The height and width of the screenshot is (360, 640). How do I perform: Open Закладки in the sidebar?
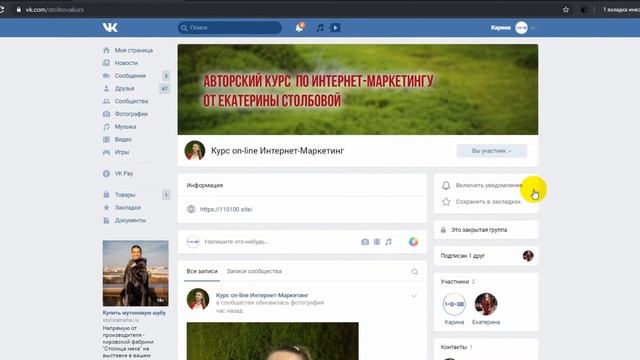(x=127, y=207)
